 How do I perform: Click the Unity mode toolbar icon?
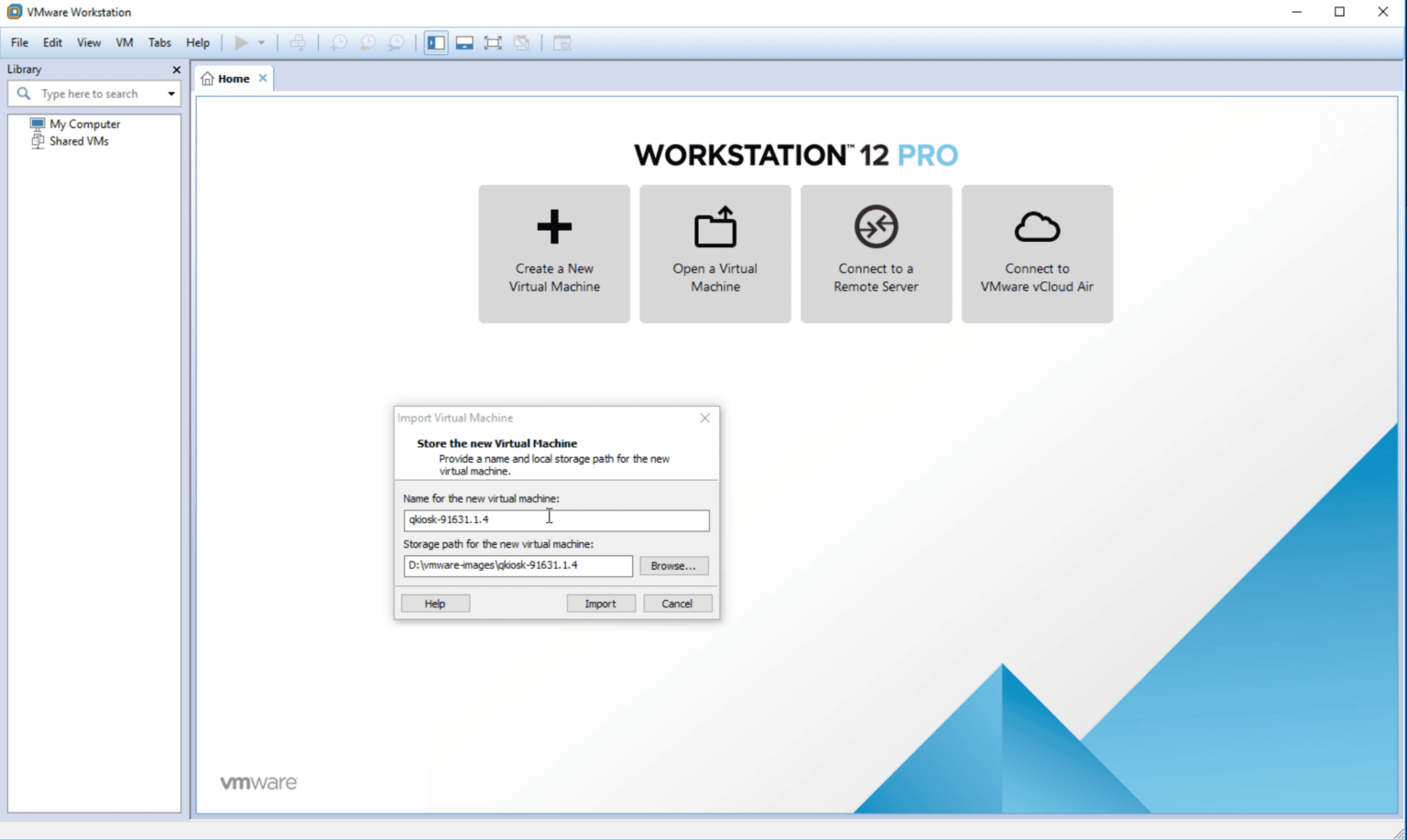522,42
